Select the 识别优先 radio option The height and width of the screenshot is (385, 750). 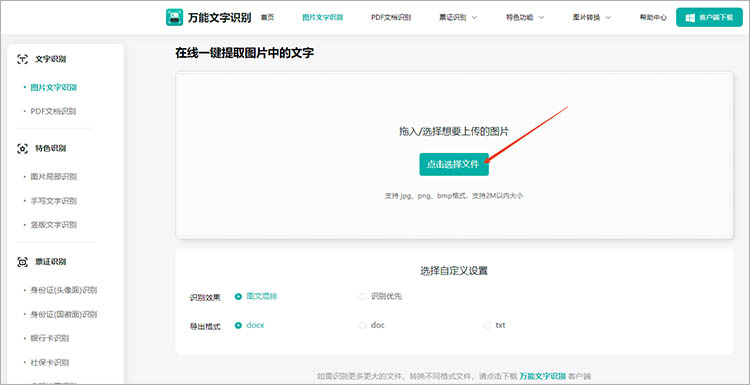click(x=381, y=297)
